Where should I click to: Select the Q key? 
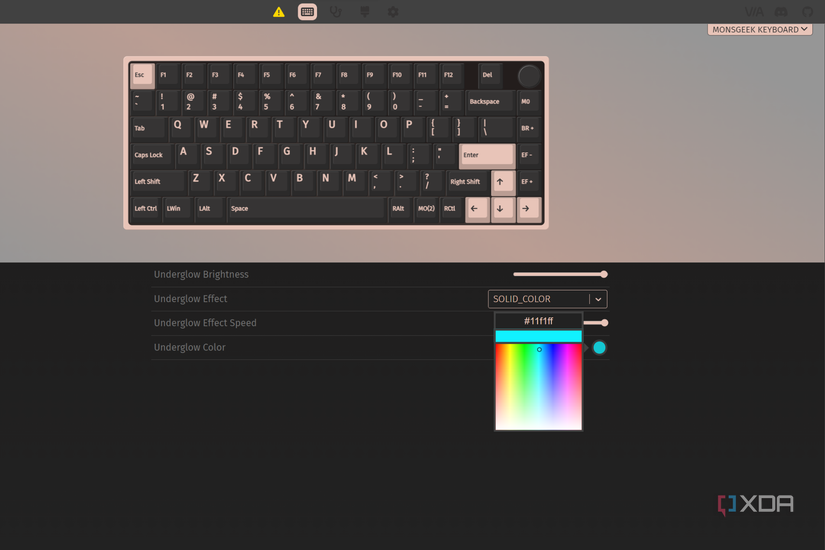[x=181, y=129]
